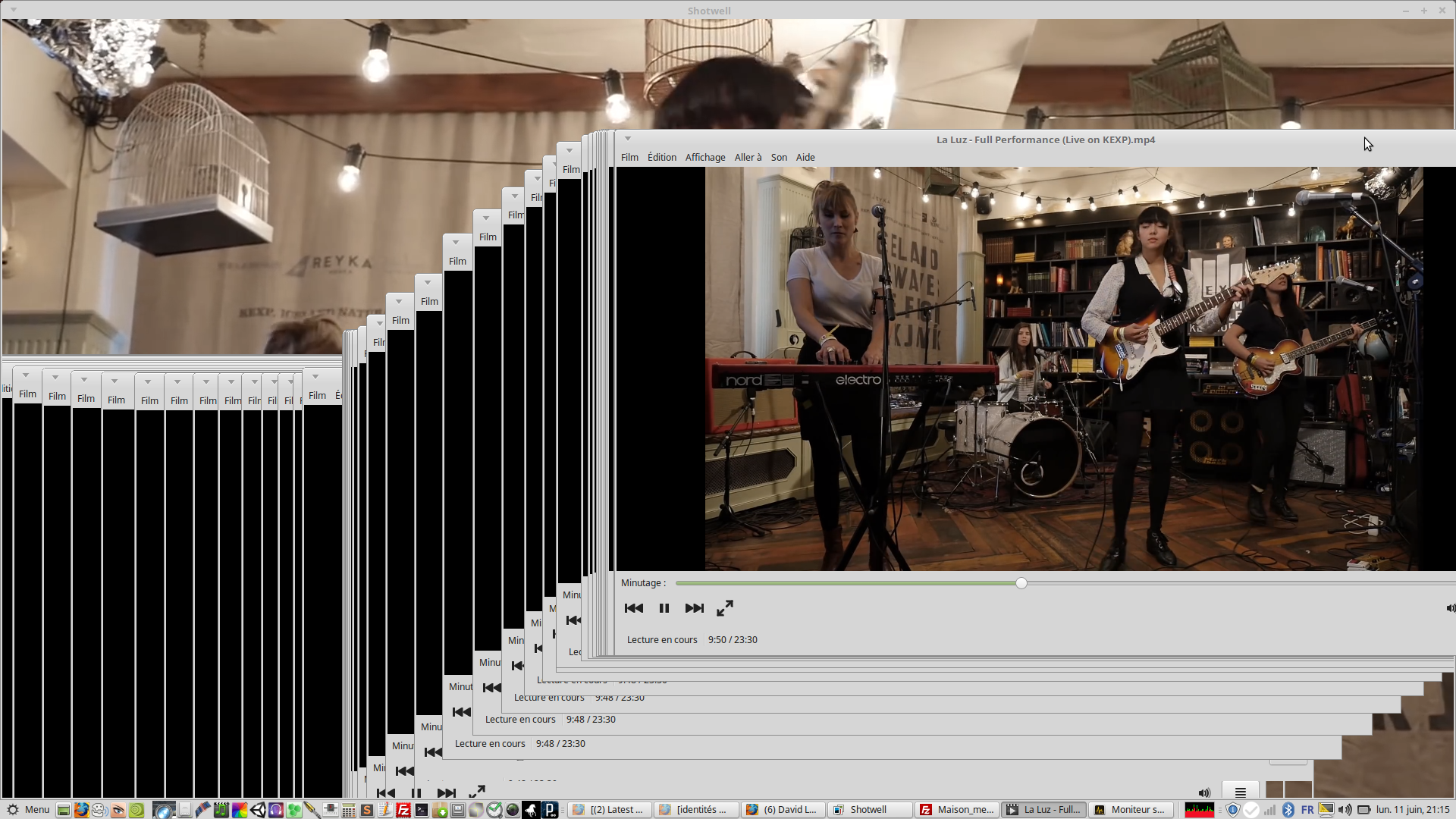The image size is (1456, 819).
Task: Launch FileZilla from panel launcher
Action: tap(403, 810)
